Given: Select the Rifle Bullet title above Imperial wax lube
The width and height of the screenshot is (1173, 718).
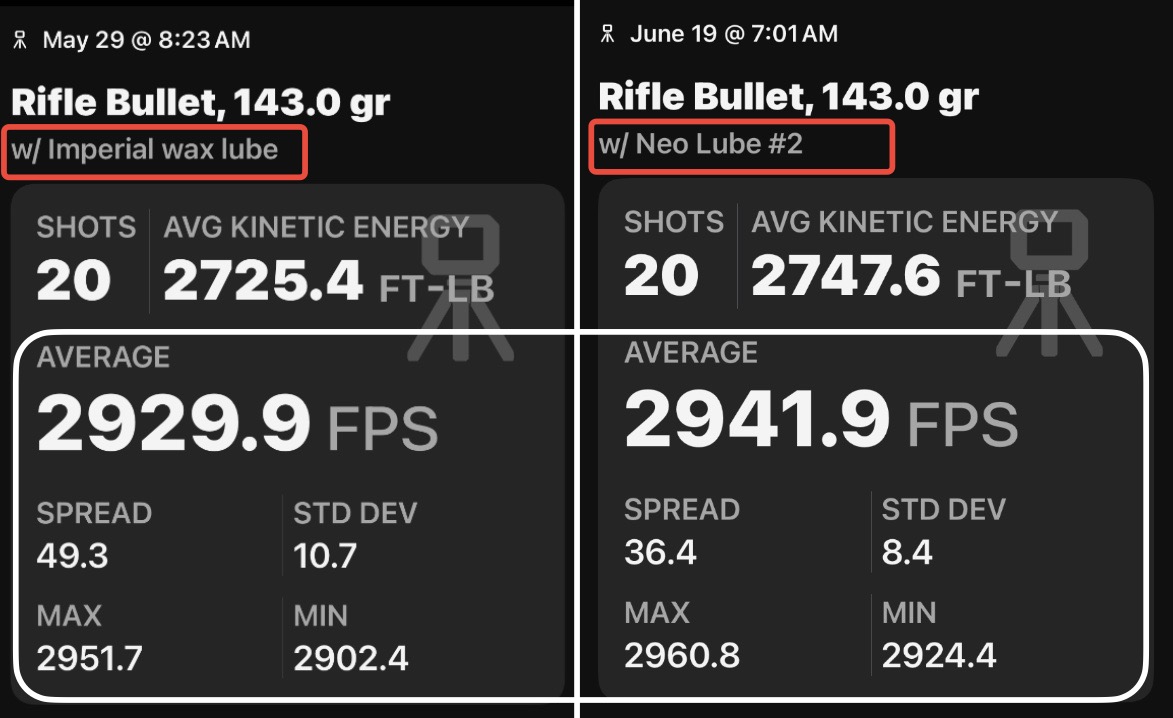Looking at the screenshot, I should [x=200, y=101].
